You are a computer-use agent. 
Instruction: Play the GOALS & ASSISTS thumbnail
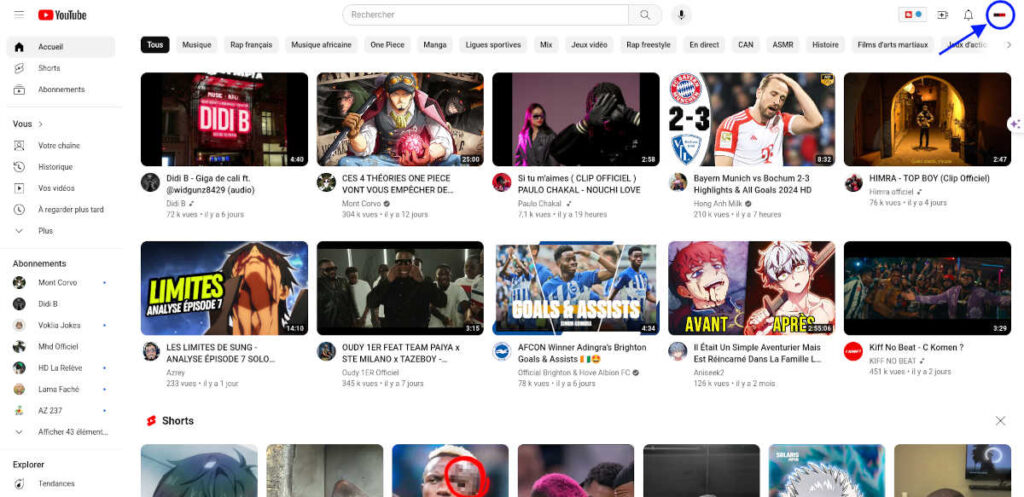[x=575, y=288]
